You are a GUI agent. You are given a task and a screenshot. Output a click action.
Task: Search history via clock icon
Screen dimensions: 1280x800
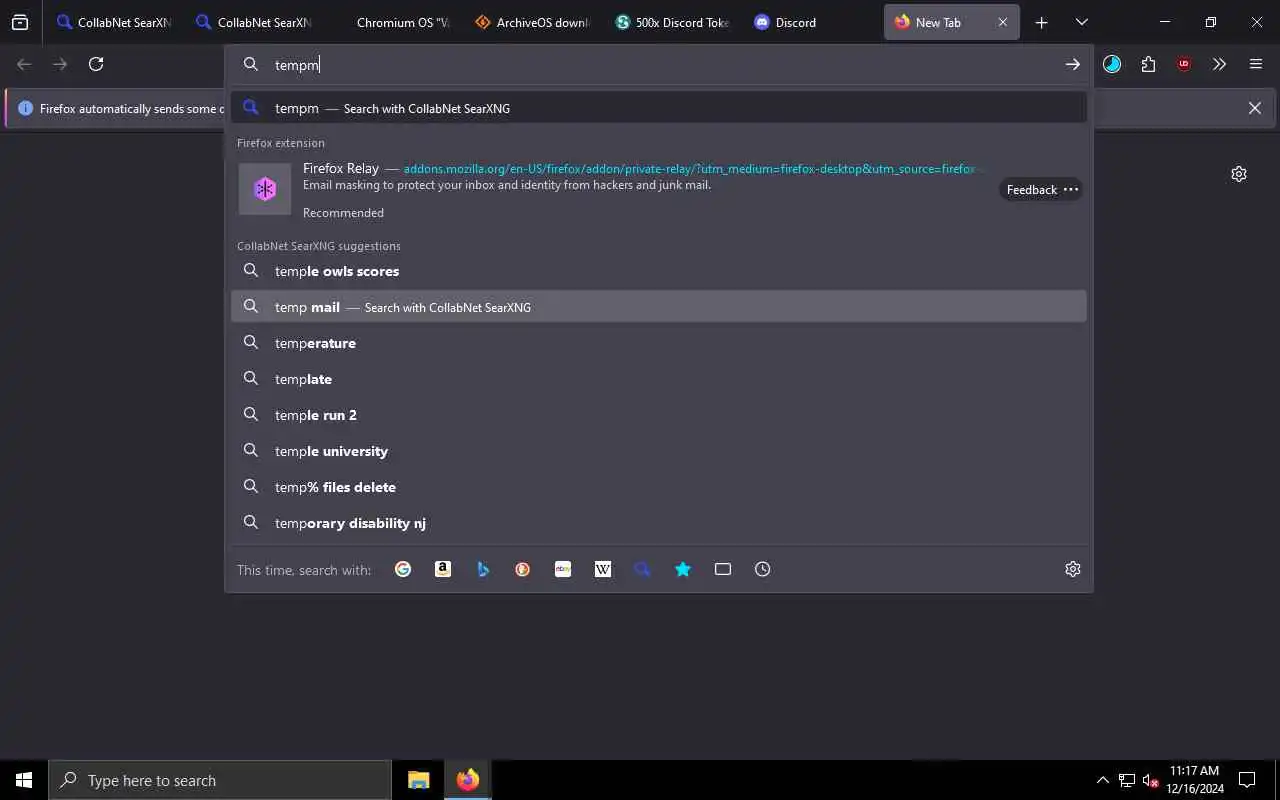click(x=763, y=569)
